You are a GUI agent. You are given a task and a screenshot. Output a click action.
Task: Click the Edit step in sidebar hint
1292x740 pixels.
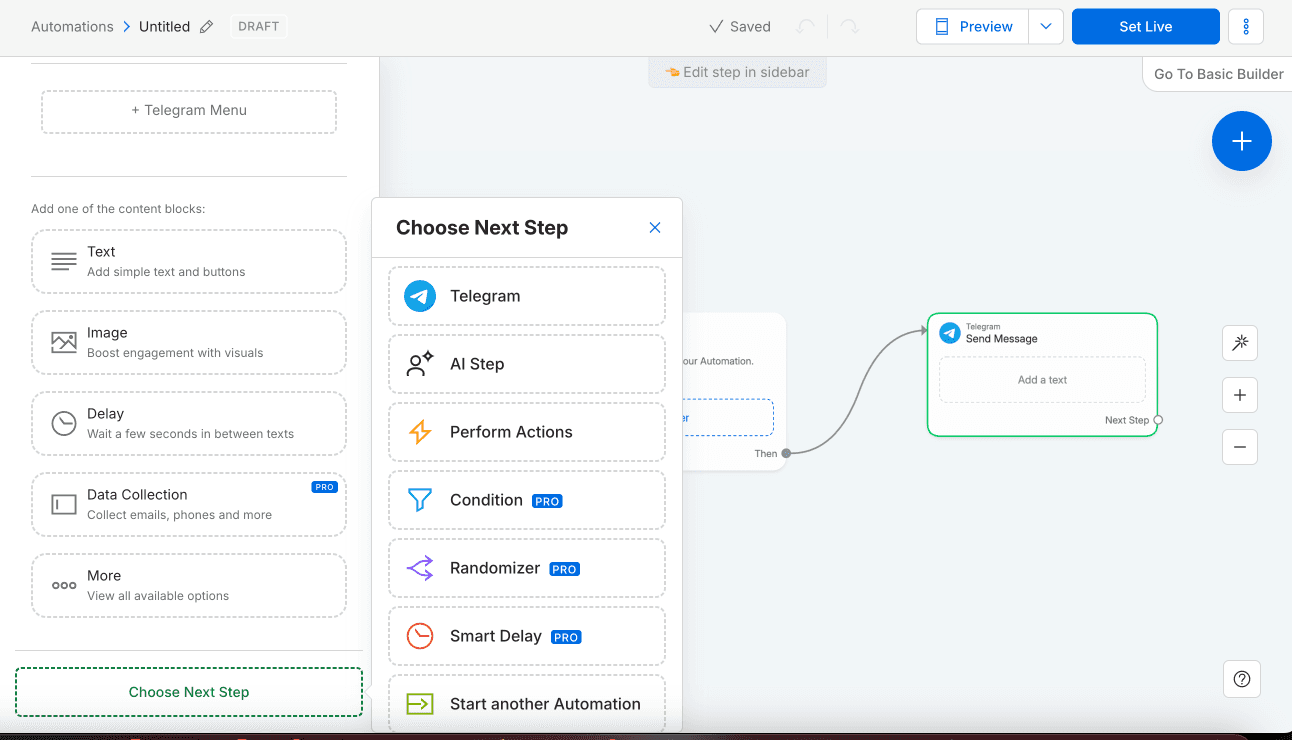pos(738,72)
